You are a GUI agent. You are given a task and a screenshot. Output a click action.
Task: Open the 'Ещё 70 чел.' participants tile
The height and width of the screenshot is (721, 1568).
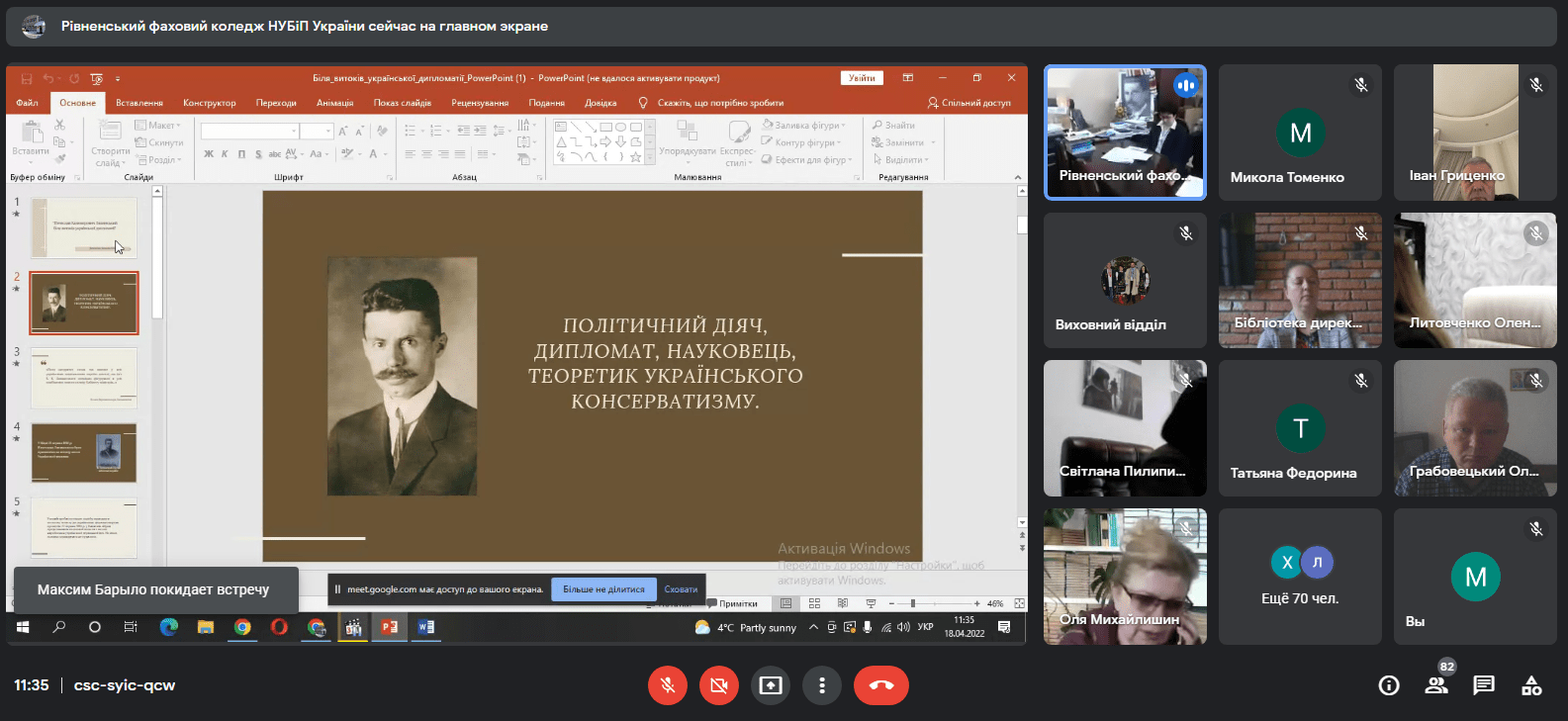pyautogui.click(x=1300, y=577)
